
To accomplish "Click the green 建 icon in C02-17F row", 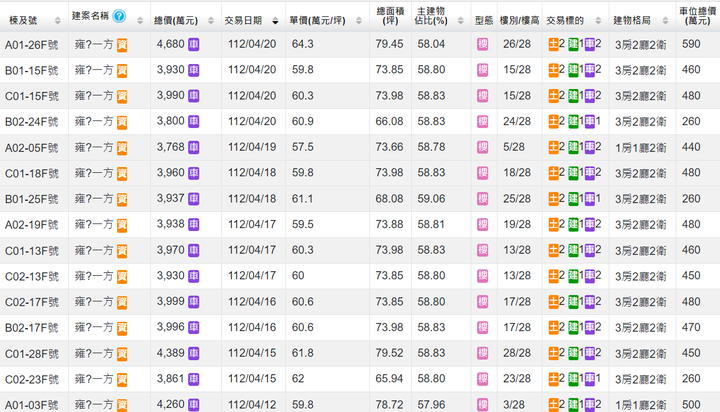I will tap(573, 302).
